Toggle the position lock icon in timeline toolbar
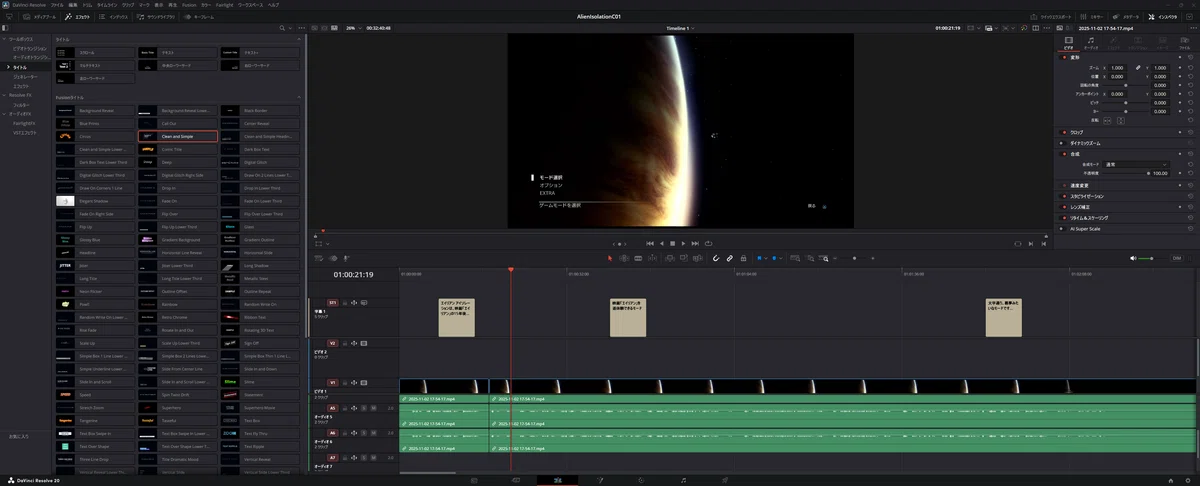Image resolution: width=1200 pixels, height=486 pixels. 743,258
